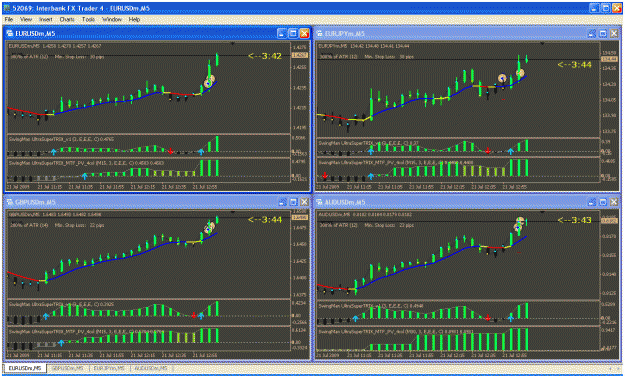Screen dimensions: 625x376
Task: Click the chart shift triangle on AUDUSD chart
Action: [542, 212]
